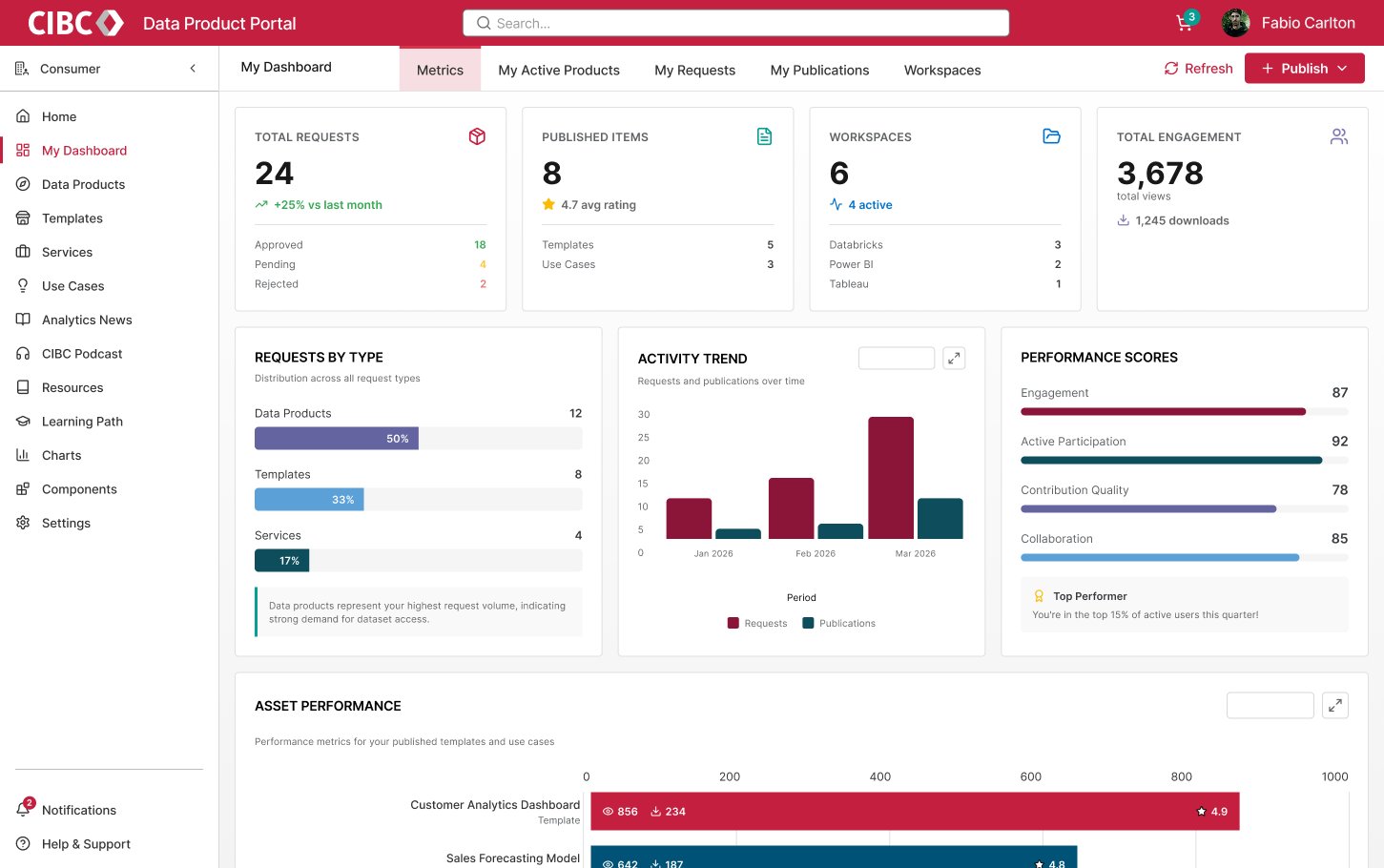The height and width of the screenshot is (868, 1384).
Task: Click the Mar 2026 Requests bar
Action: pos(891,478)
